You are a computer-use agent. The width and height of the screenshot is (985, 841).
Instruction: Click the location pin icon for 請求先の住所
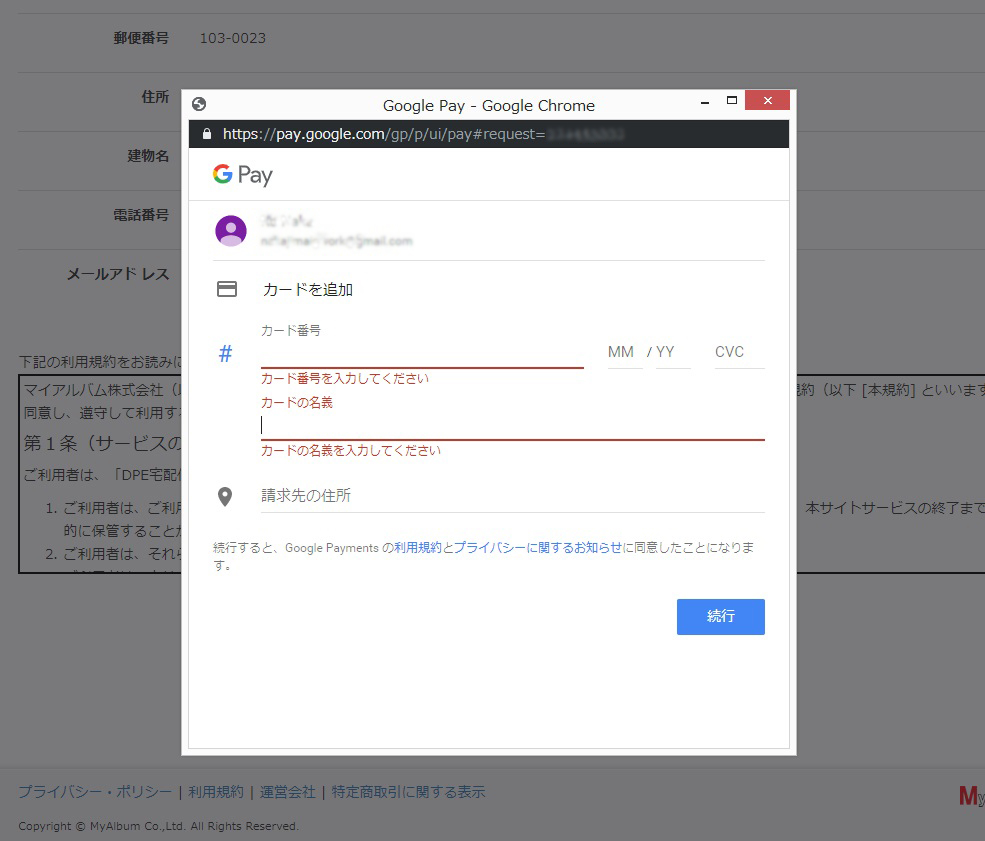pyautogui.click(x=227, y=494)
